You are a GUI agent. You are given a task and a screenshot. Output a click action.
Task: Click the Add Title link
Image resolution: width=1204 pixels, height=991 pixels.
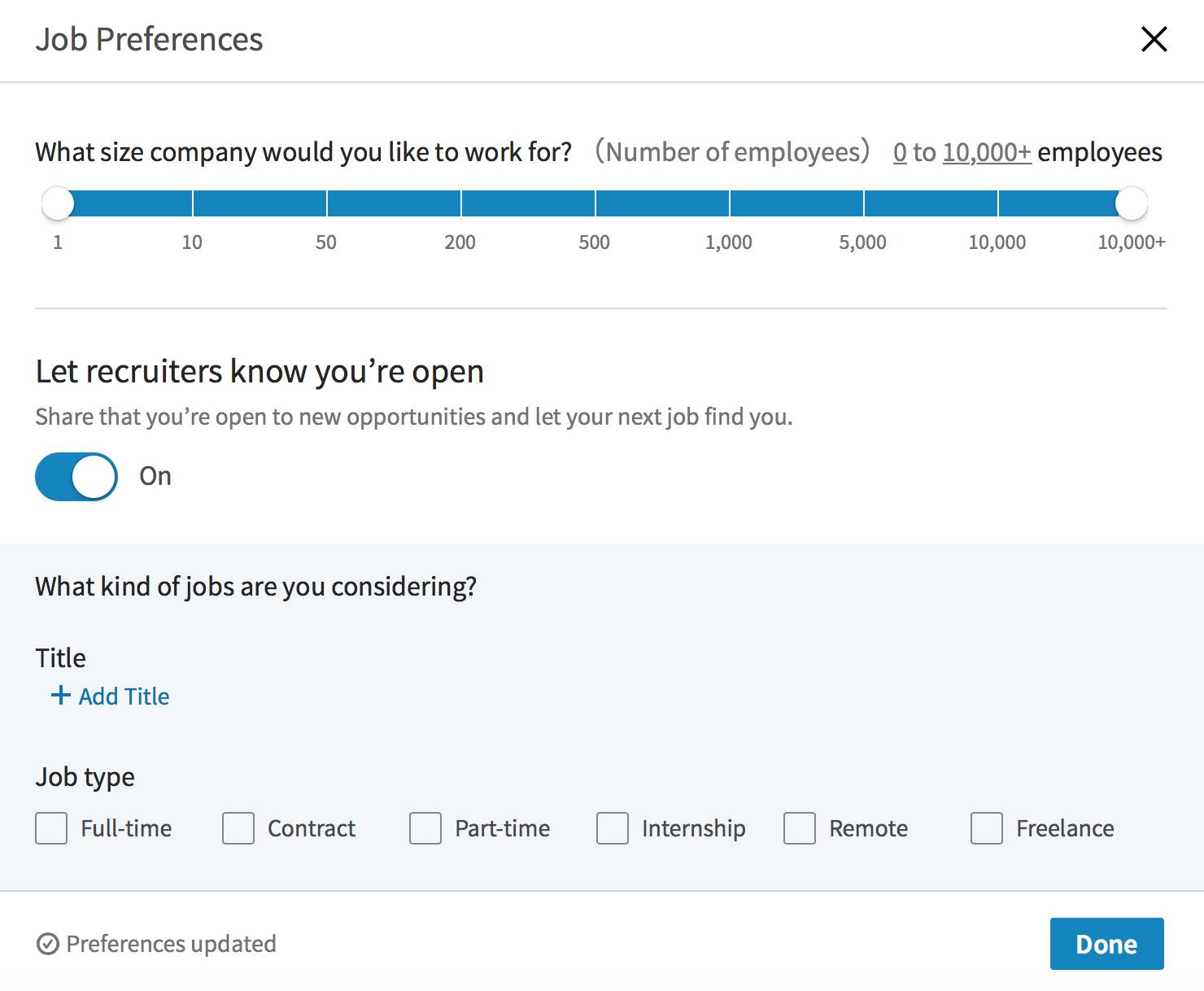click(x=124, y=696)
